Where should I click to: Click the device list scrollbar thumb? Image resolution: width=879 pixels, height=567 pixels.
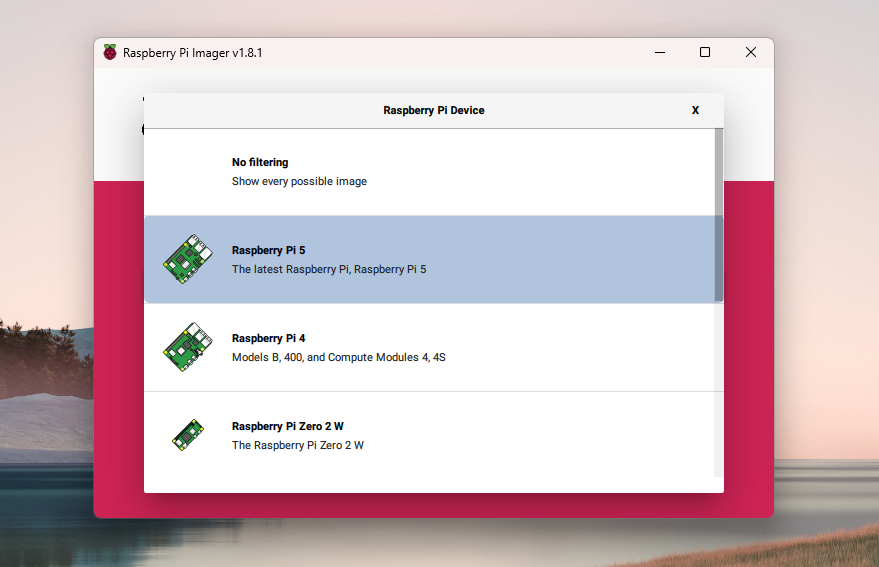tap(719, 215)
